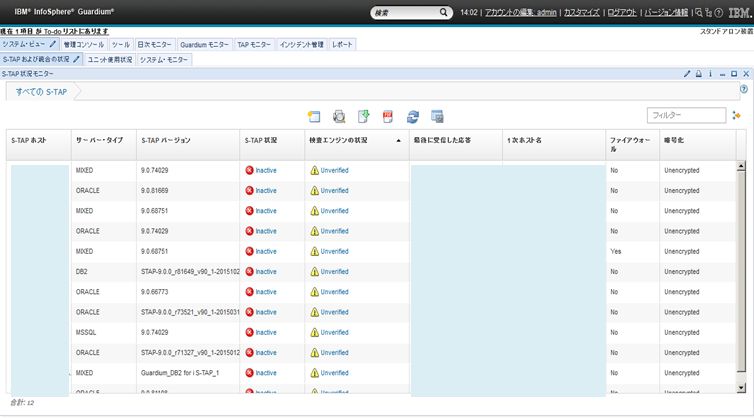Click the search magnifier icon
The image size is (754, 418).
tap(444, 13)
